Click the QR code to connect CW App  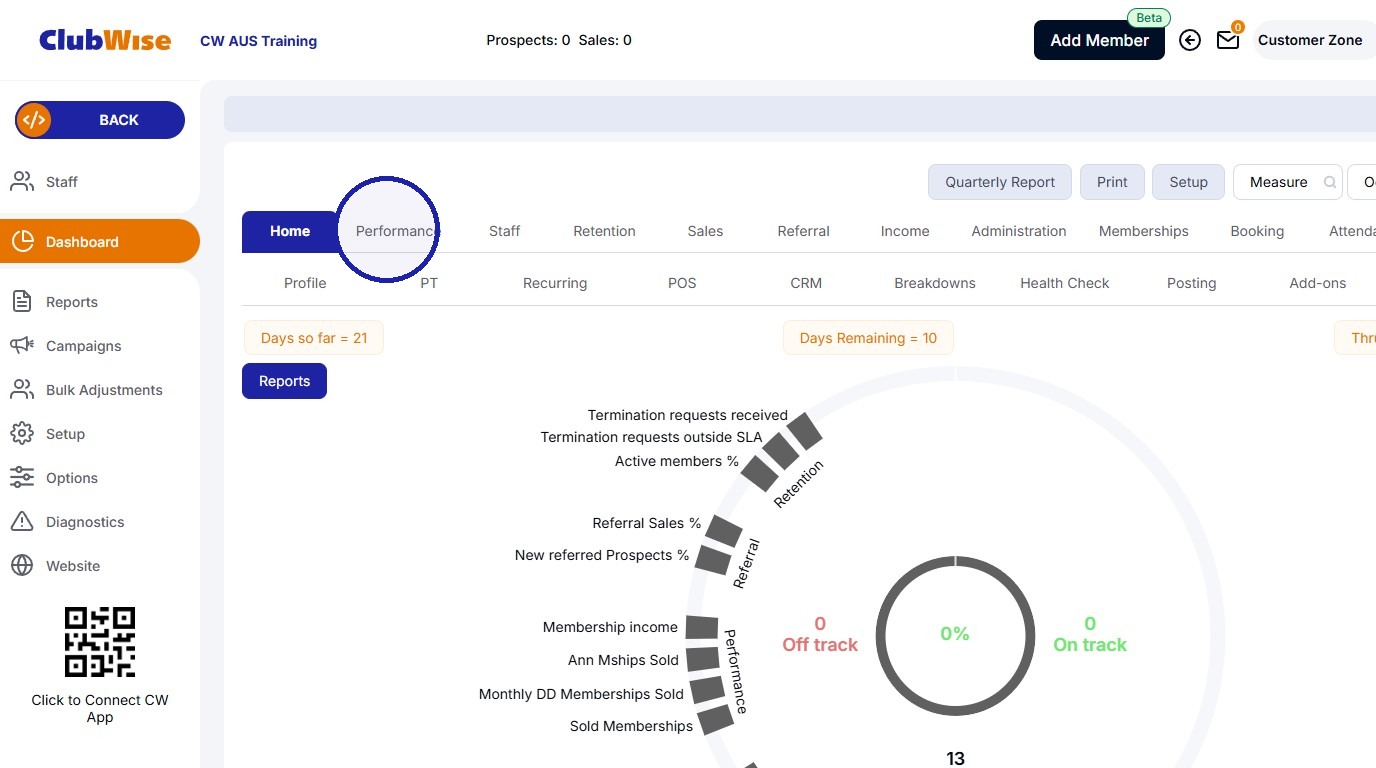(x=100, y=642)
